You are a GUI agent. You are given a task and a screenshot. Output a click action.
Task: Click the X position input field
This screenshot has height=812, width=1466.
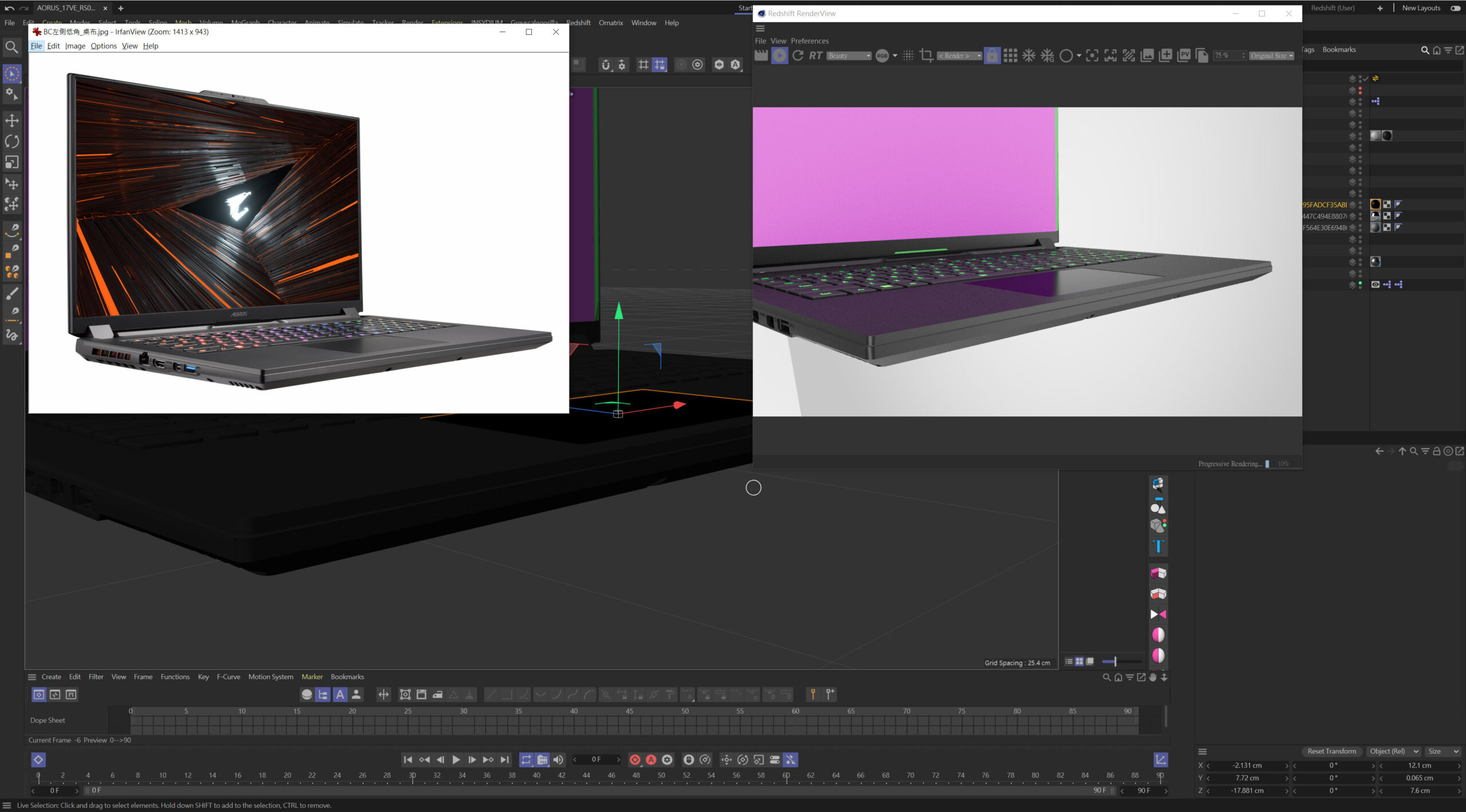click(1247, 766)
